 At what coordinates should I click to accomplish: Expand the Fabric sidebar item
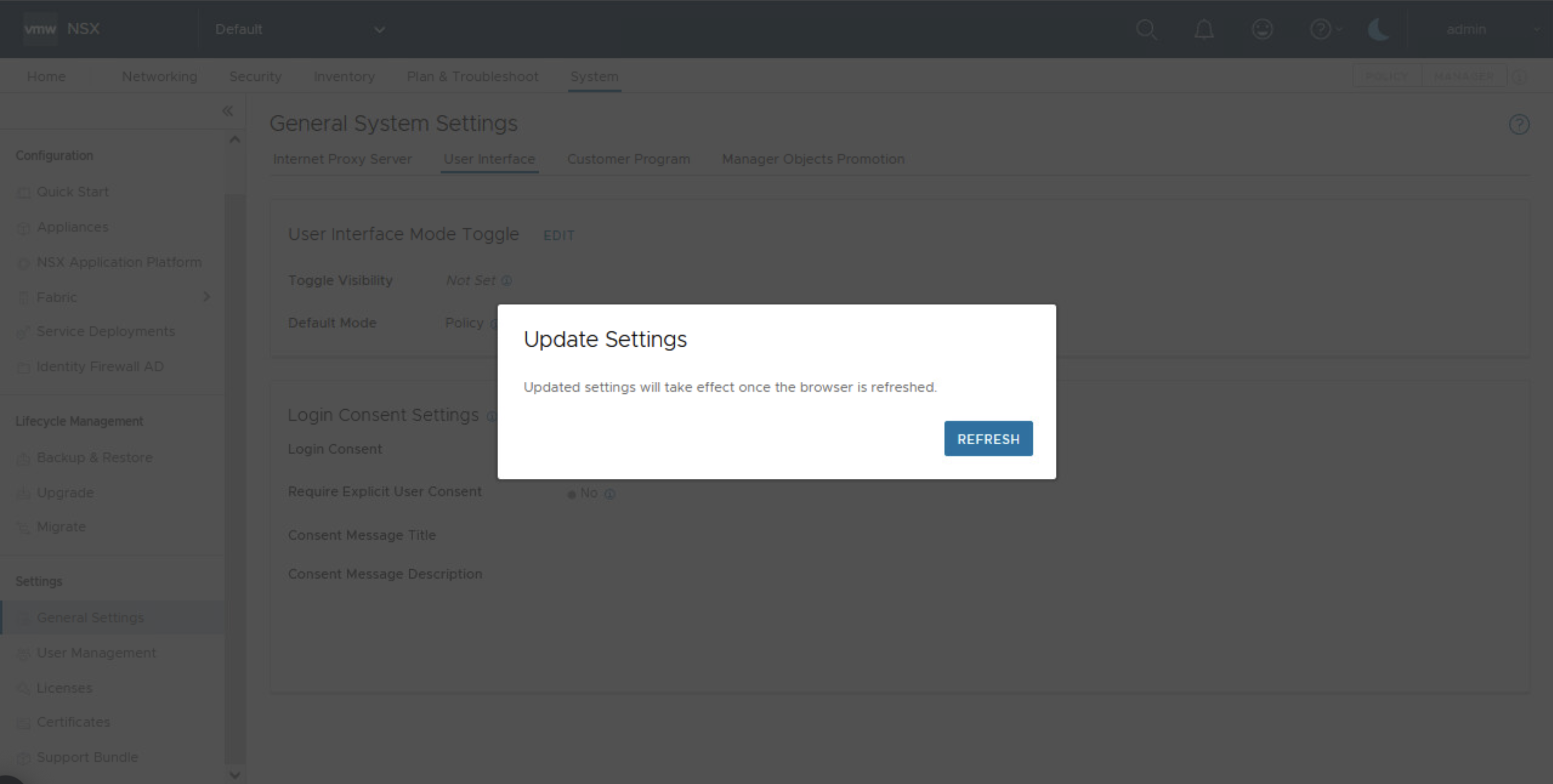click(x=206, y=297)
